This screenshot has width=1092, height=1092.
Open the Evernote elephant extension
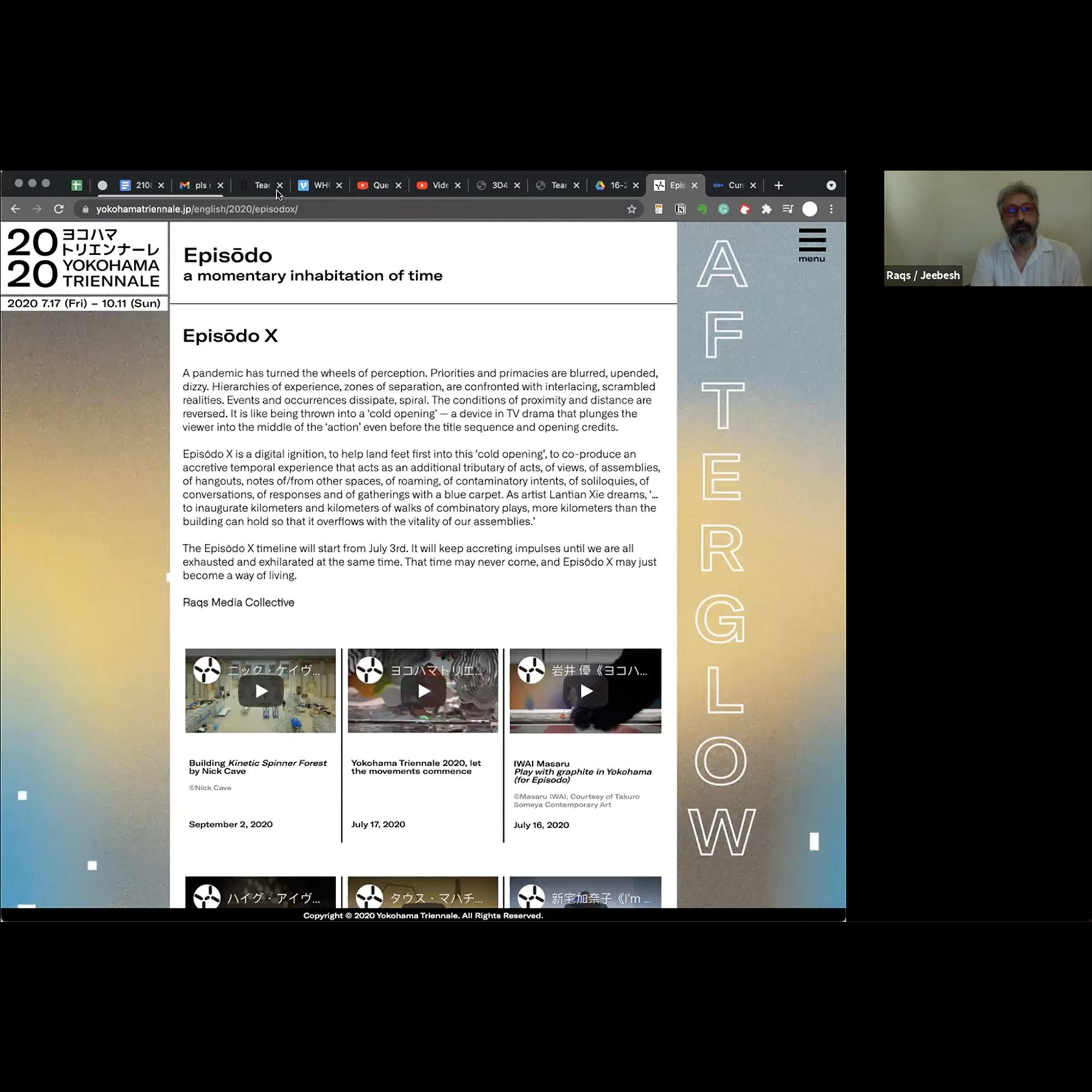pyautogui.click(x=702, y=209)
